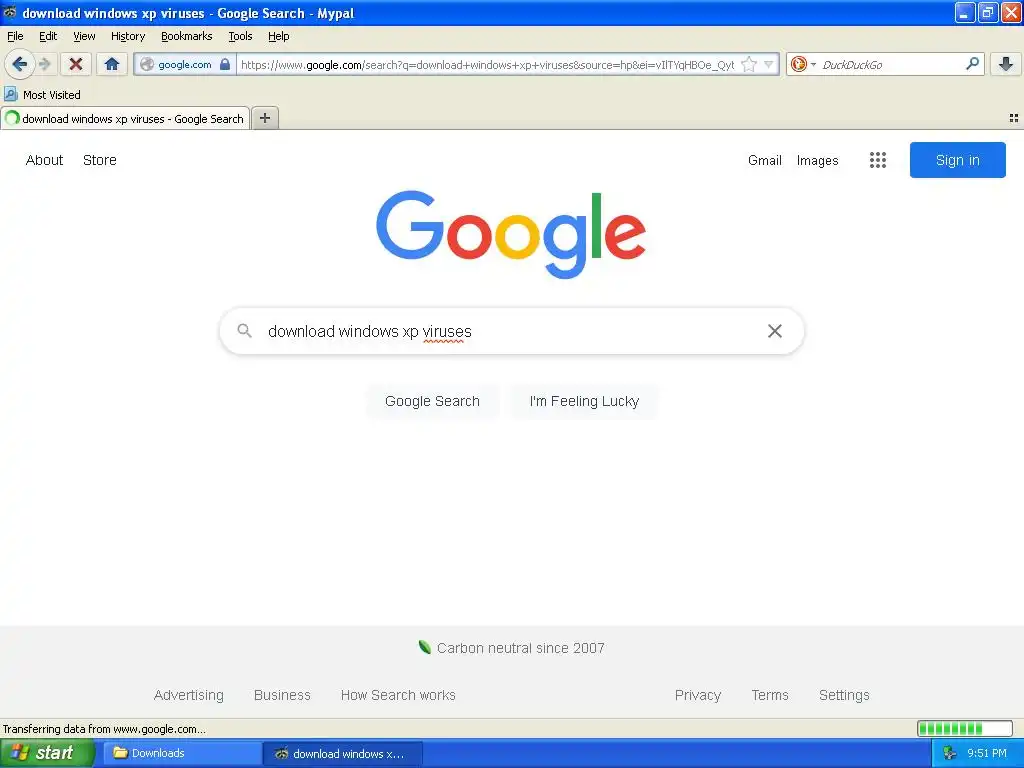1024x768 pixels.
Task: Open the Privacy footer link
Action: 697,695
